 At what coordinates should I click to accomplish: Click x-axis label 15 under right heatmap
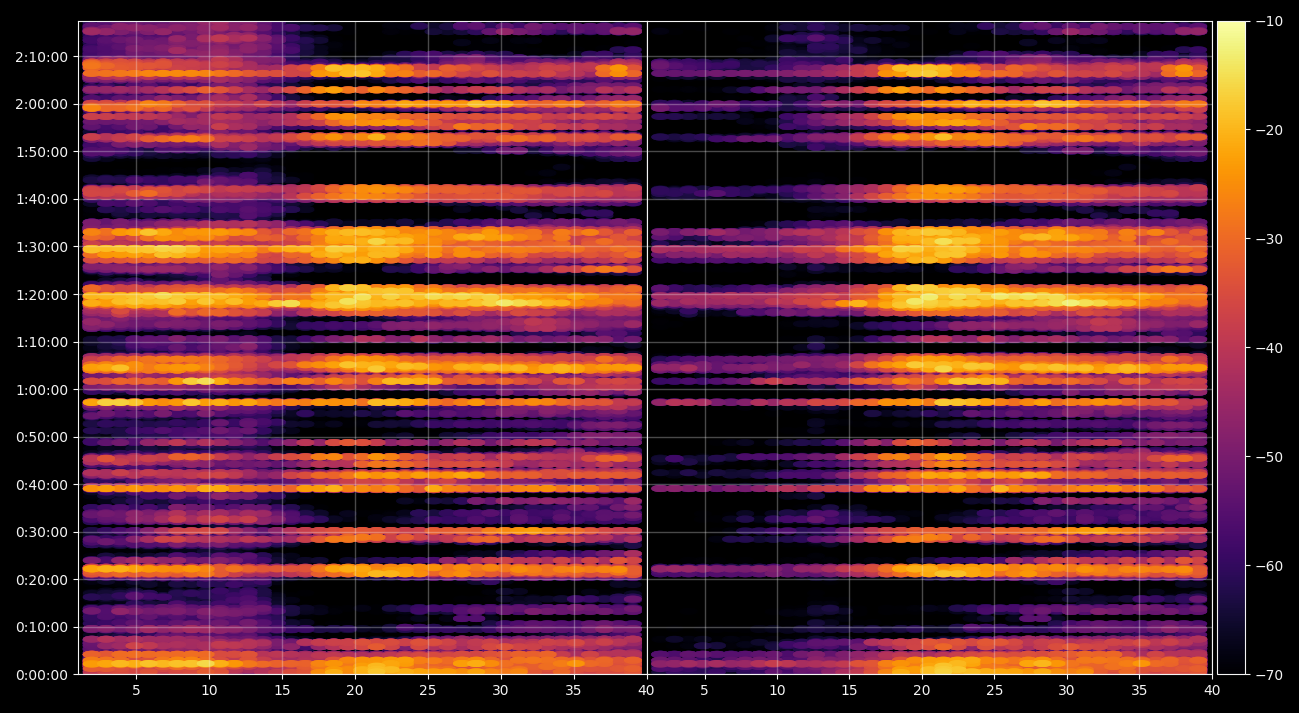pyautogui.click(x=849, y=690)
